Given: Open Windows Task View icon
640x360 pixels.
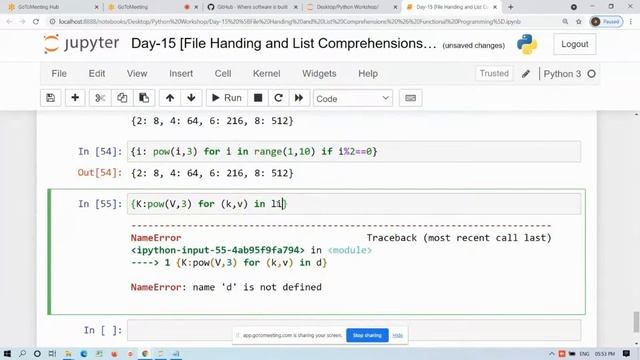Looking at the screenshot, I should coord(52,353).
